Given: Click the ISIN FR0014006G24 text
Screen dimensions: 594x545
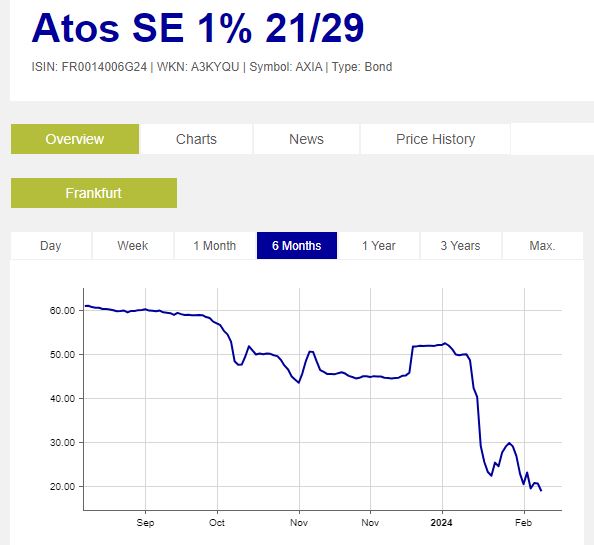Looking at the screenshot, I should (x=89, y=67).
